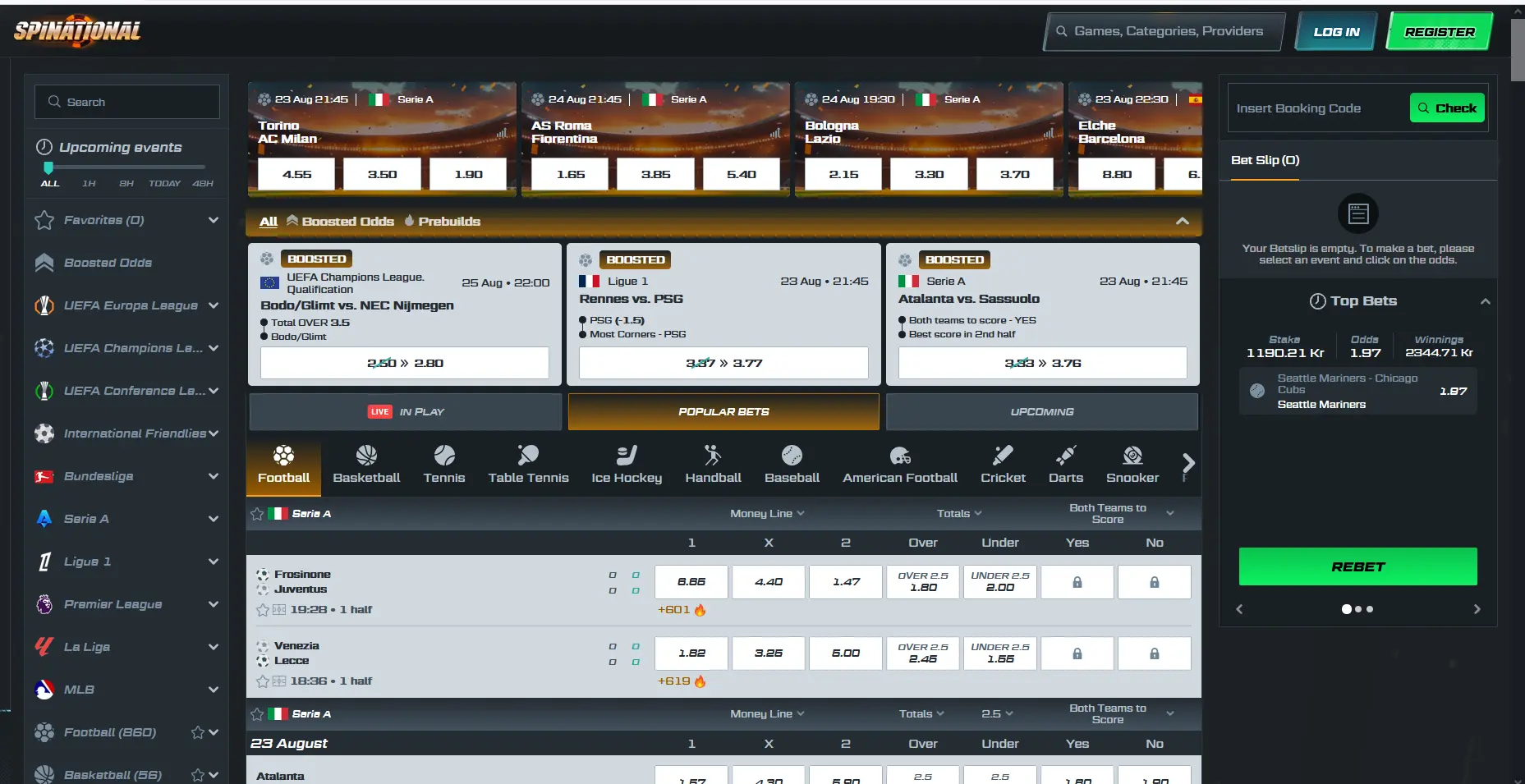Image resolution: width=1525 pixels, height=784 pixels.
Task: Open the first Both Teams to Score dropdown
Action: tap(1121, 514)
